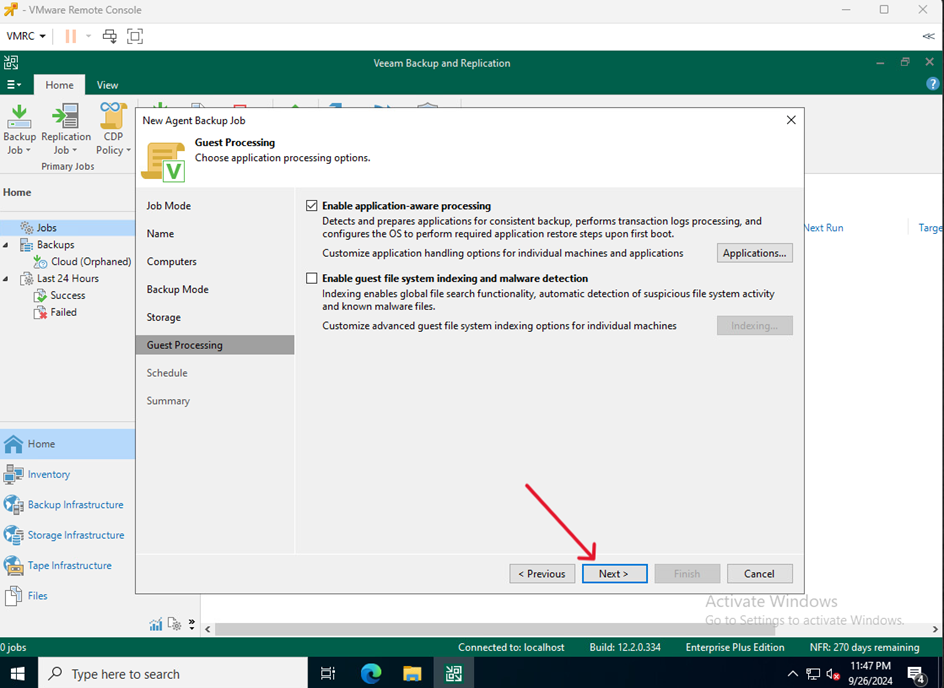The height and width of the screenshot is (688, 944).
Task: Enable guest file system indexing checkbox
Action: pyautogui.click(x=312, y=278)
